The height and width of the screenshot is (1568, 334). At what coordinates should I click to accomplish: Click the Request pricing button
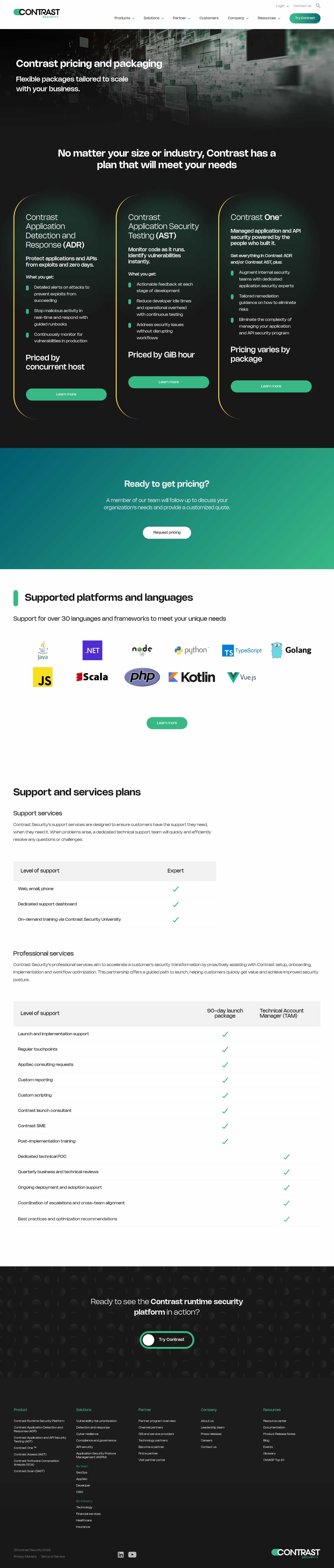coord(167,532)
